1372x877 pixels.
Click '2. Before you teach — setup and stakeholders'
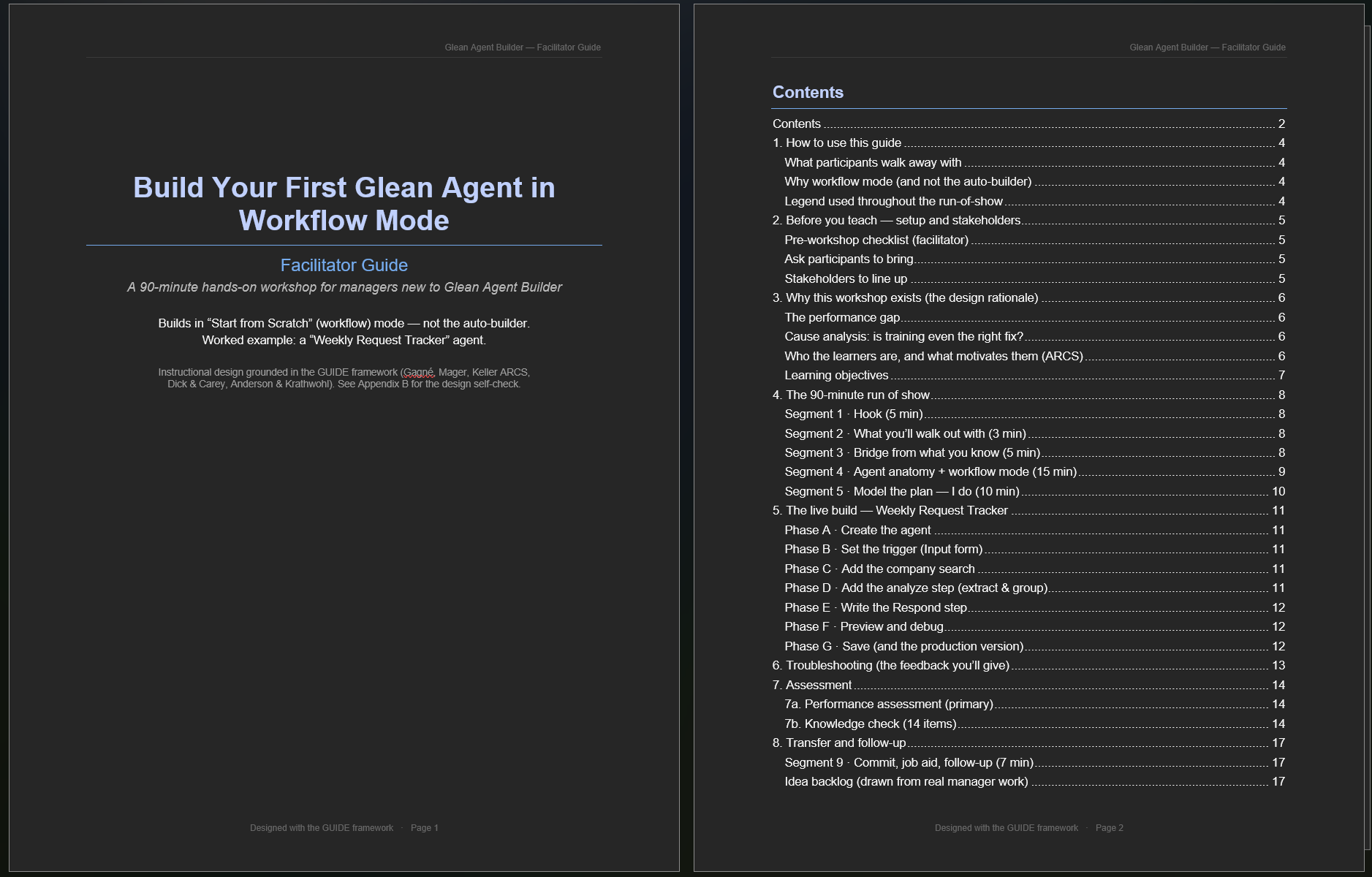(1028, 221)
